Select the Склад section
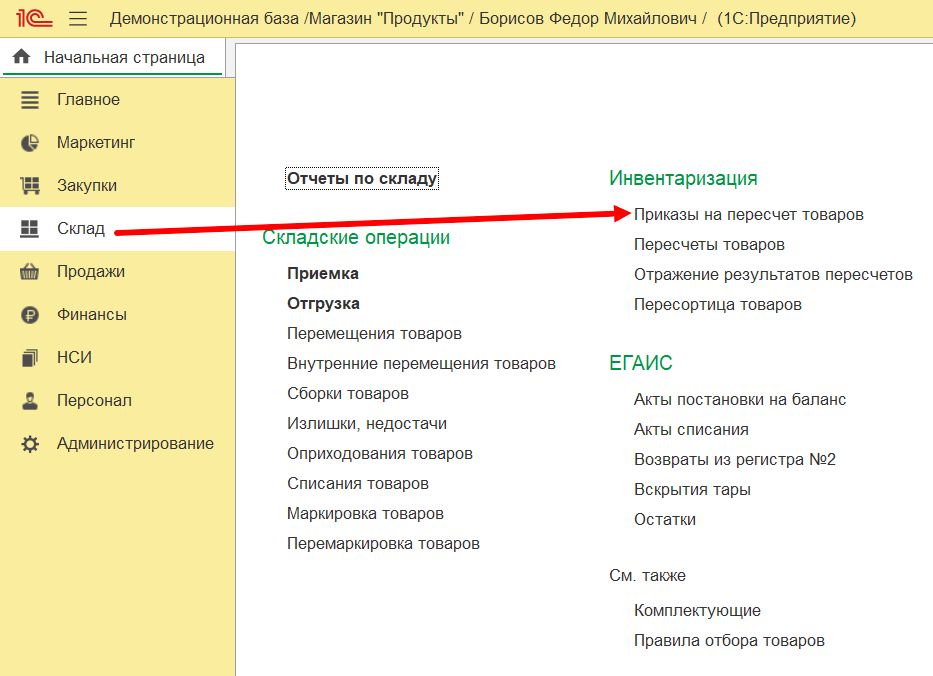This screenshot has width=933, height=676. [118, 229]
